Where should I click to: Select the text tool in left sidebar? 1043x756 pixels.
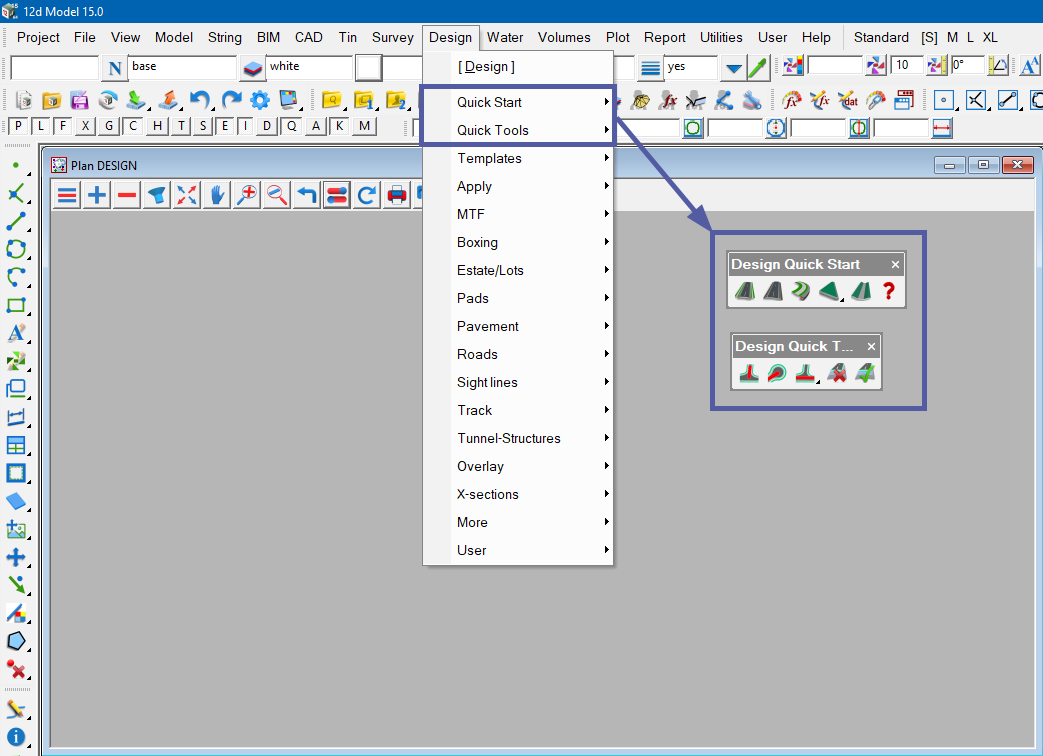(16, 333)
